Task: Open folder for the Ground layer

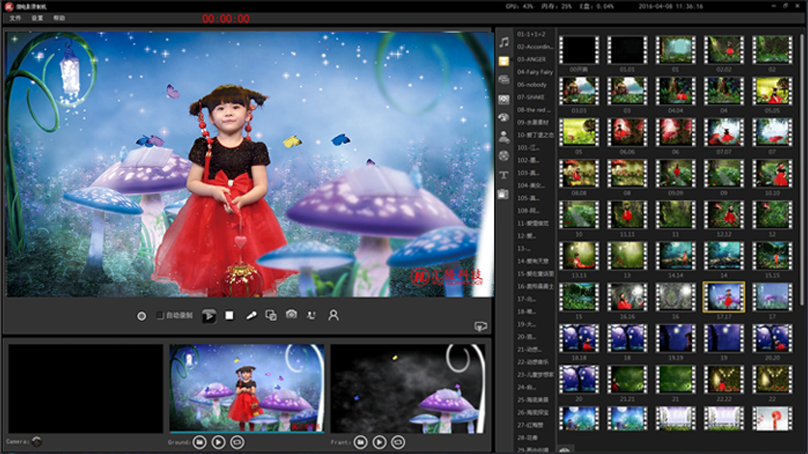Action: [200, 442]
